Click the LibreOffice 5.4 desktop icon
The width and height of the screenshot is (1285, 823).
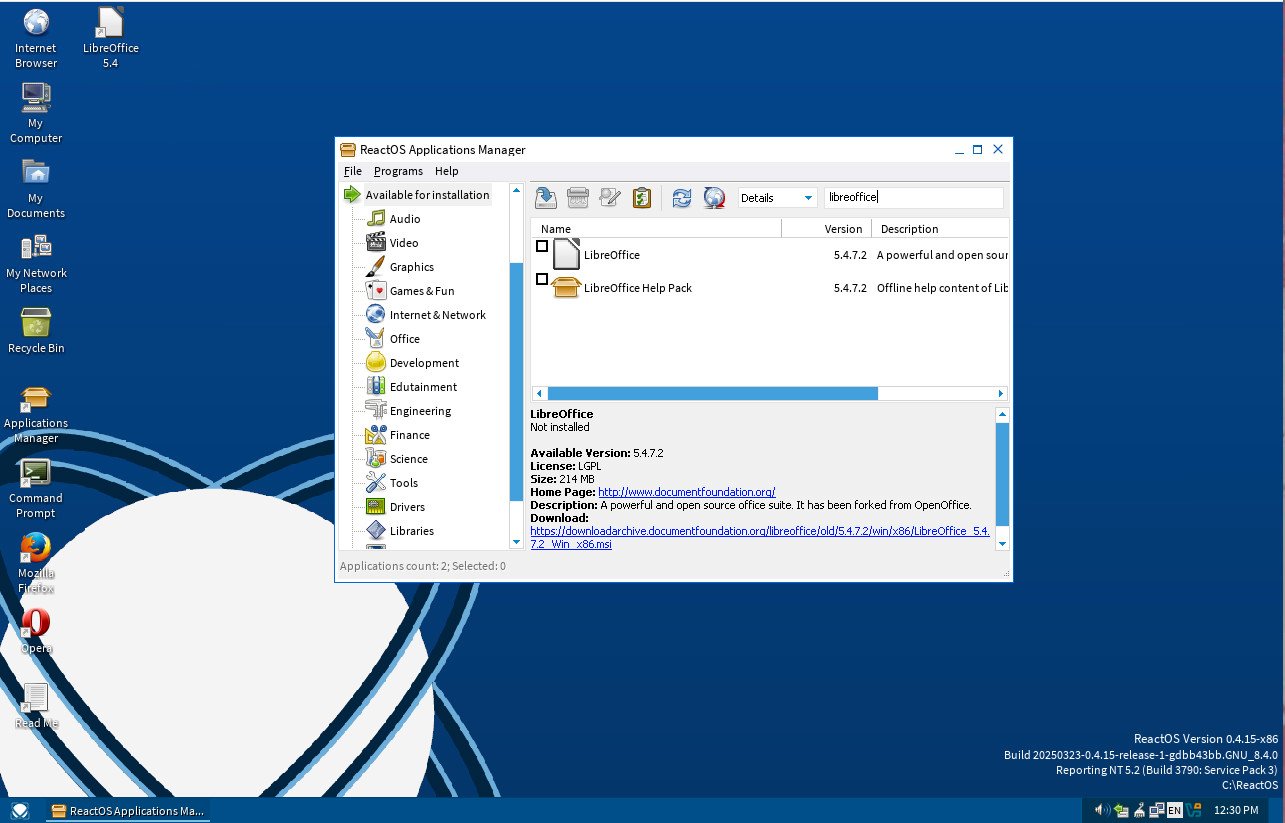click(x=110, y=38)
